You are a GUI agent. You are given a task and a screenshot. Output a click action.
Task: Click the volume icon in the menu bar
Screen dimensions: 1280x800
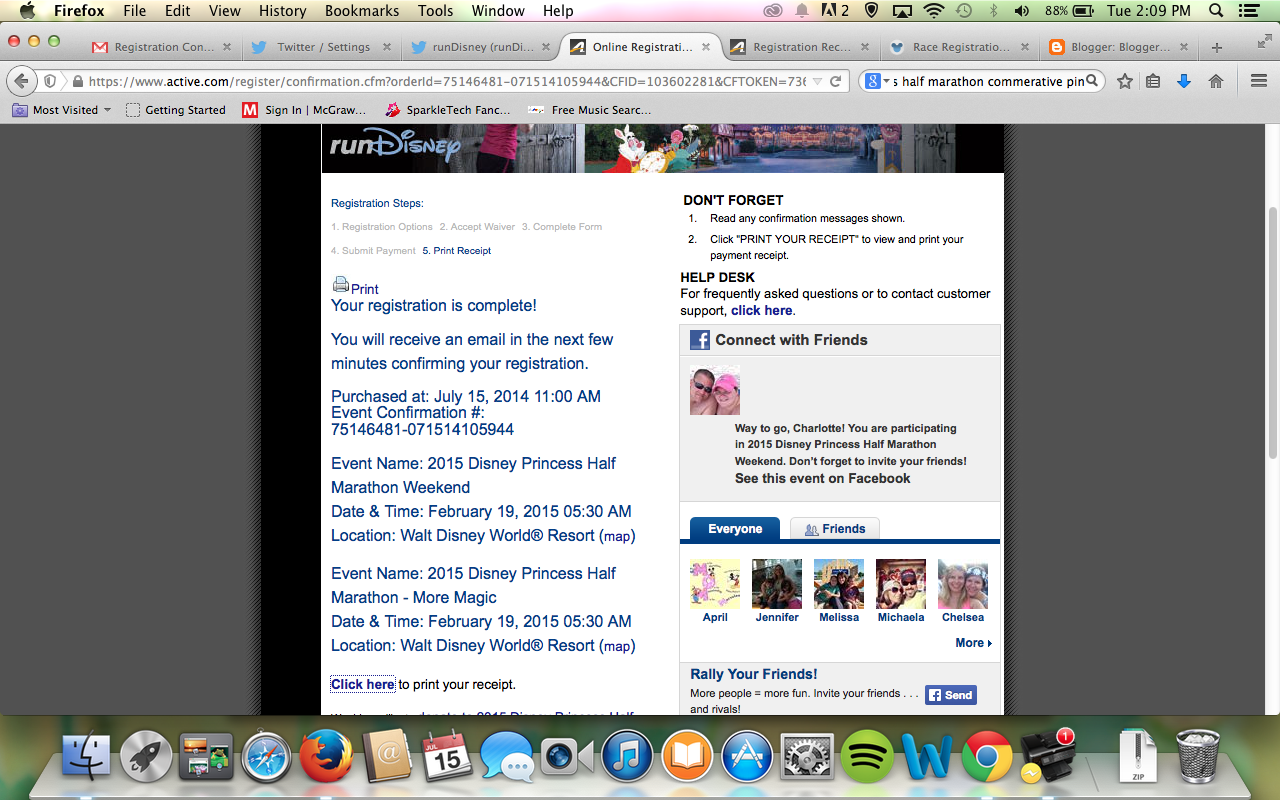[x=1022, y=11]
